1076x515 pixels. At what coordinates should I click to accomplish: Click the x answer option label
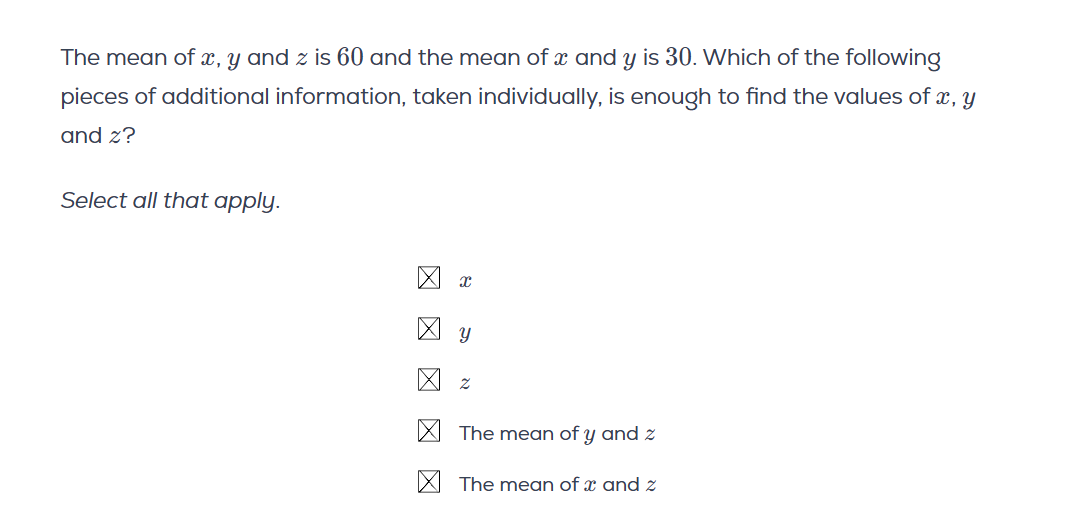465,282
